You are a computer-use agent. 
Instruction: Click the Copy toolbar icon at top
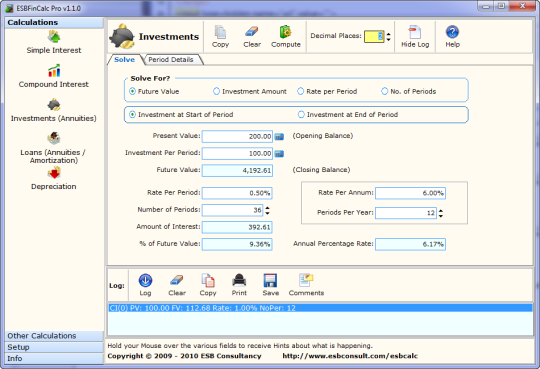click(220, 32)
